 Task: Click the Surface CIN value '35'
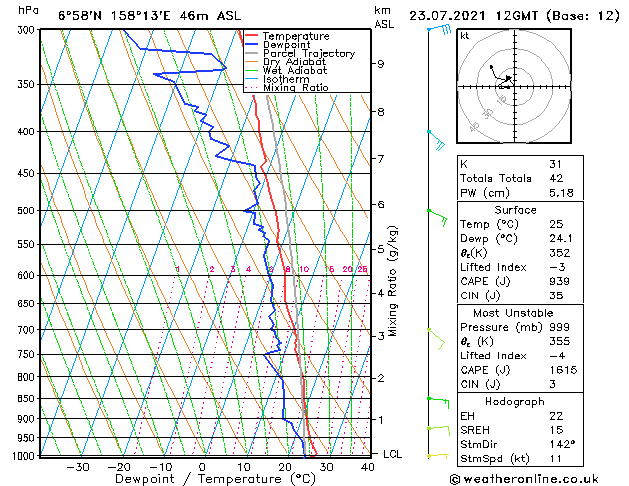[x=556, y=296]
